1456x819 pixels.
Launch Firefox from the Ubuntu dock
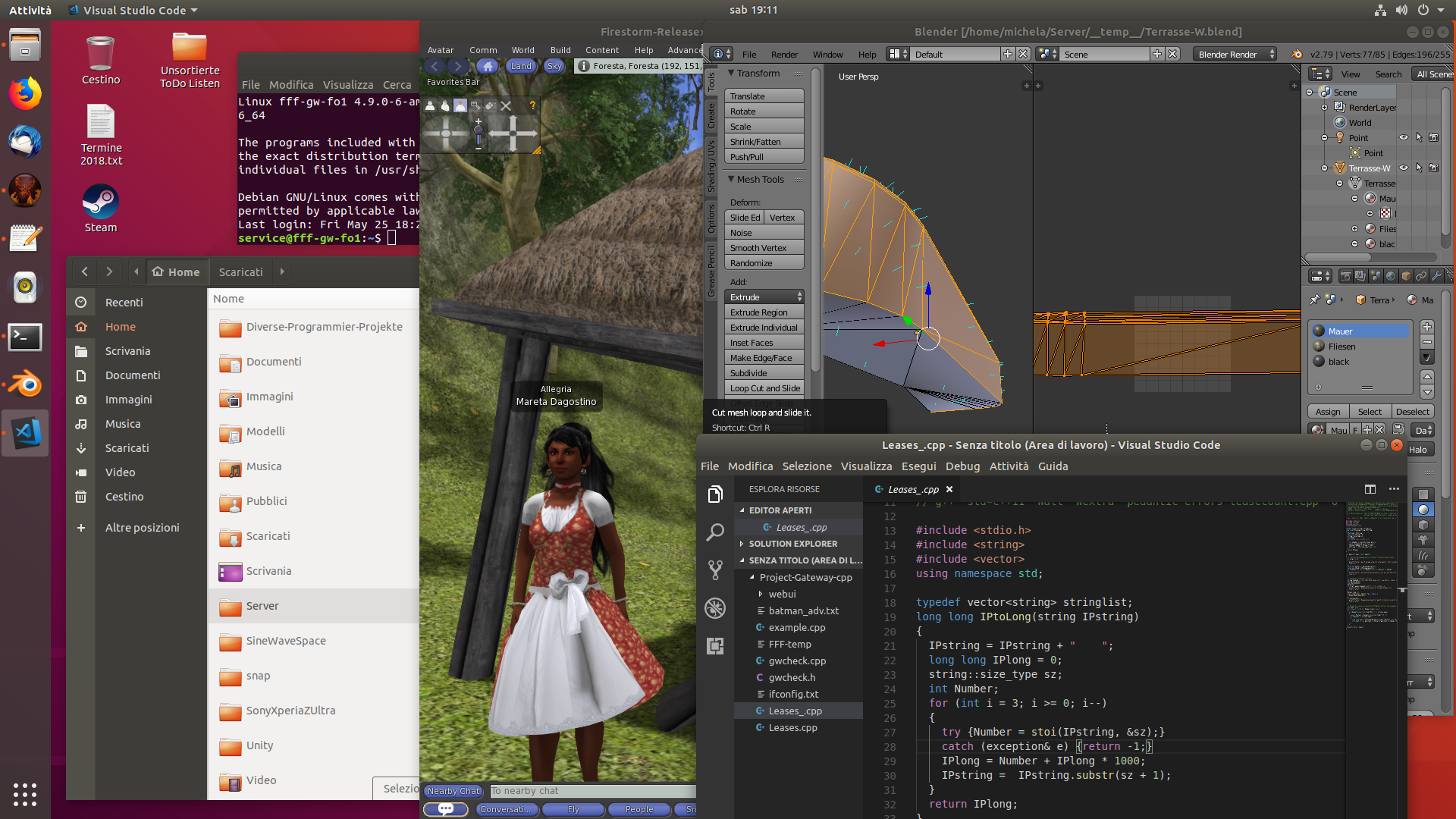[x=25, y=93]
